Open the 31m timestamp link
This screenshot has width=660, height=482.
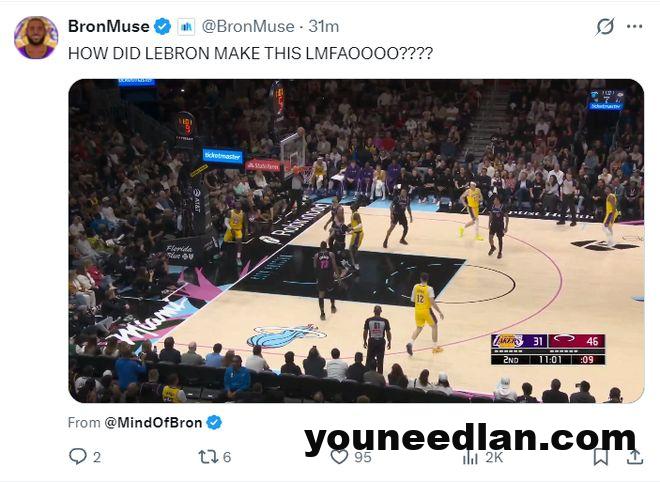(323, 27)
